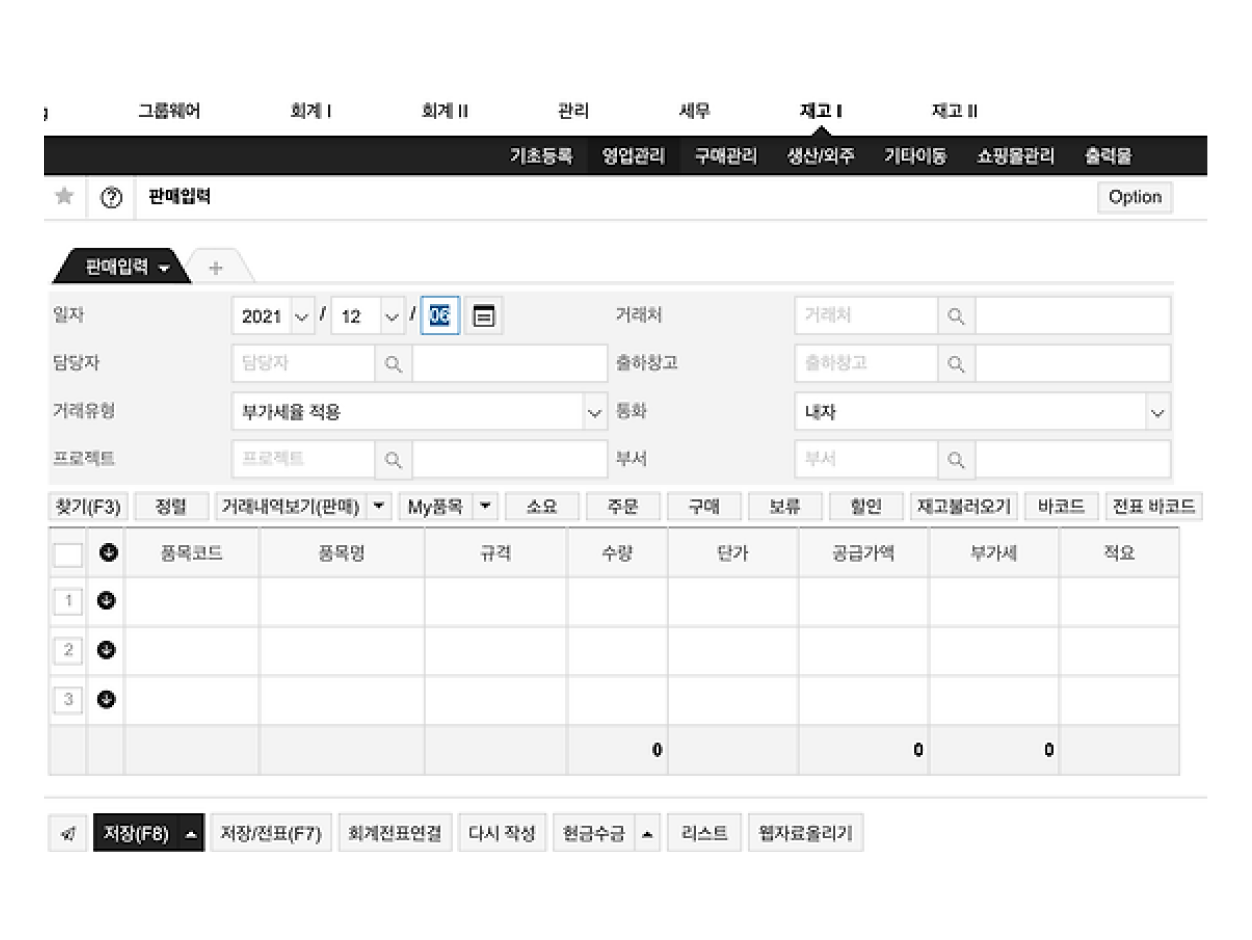Open the help question mark icon

112,198
